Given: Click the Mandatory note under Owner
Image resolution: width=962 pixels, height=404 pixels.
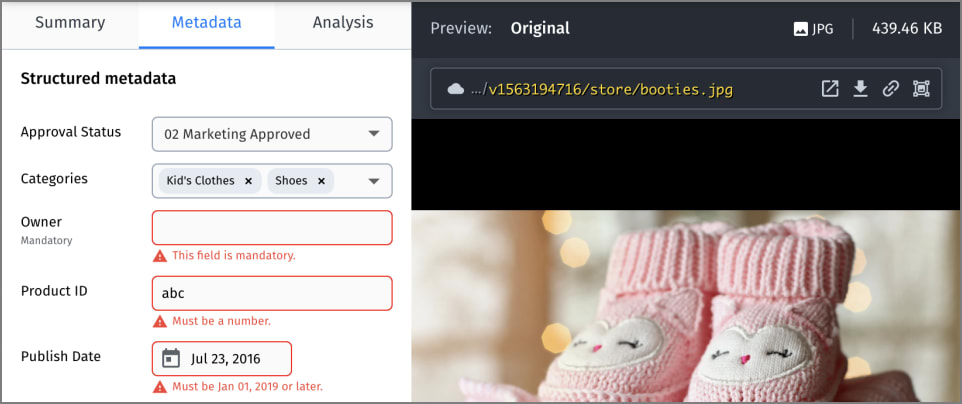Looking at the screenshot, I should (47, 241).
